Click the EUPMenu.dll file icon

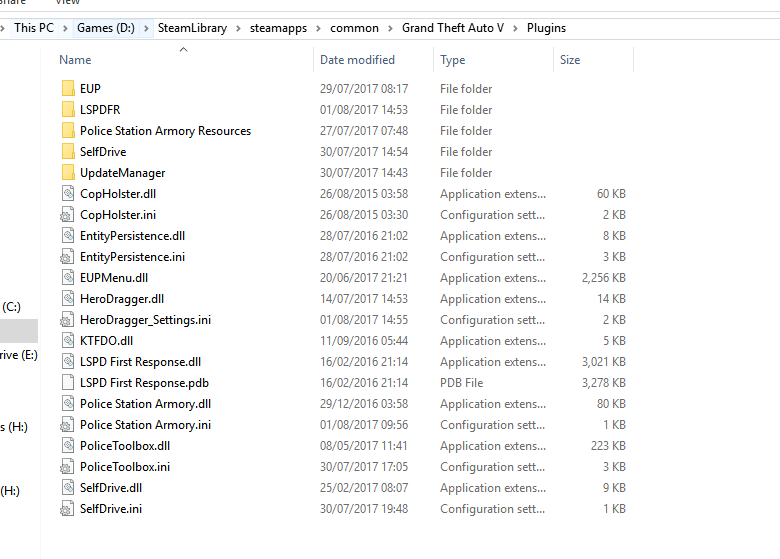[68, 278]
